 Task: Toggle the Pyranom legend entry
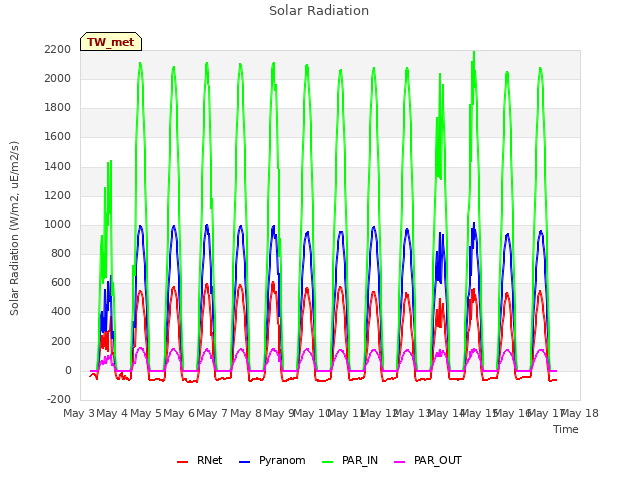[272, 460]
